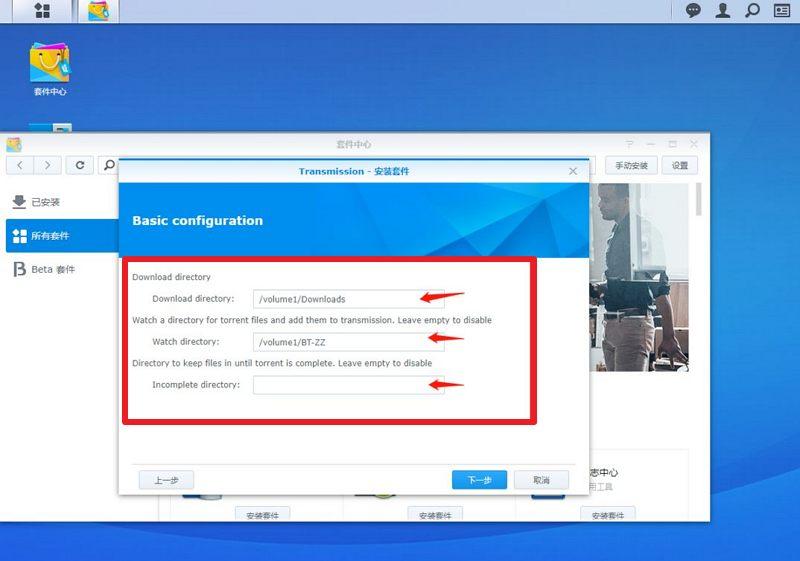Open 设置 in Package Center
The width and height of the screenshot is (800, 561).
pos(680,165)
